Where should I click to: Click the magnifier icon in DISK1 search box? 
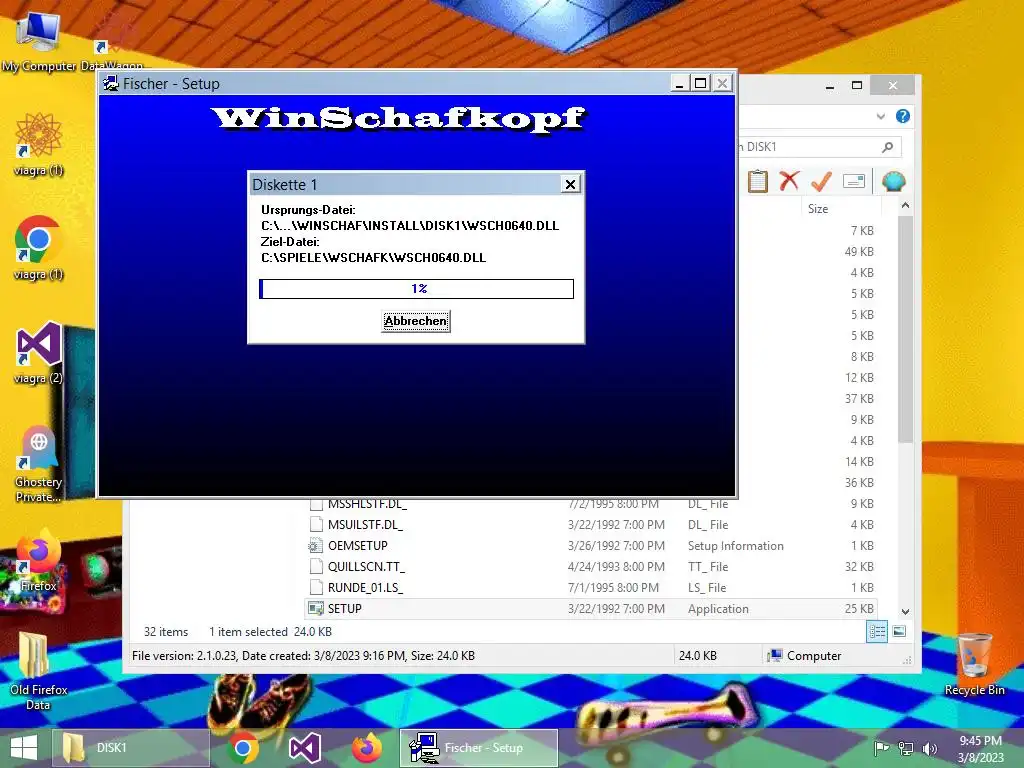[887, 147]
